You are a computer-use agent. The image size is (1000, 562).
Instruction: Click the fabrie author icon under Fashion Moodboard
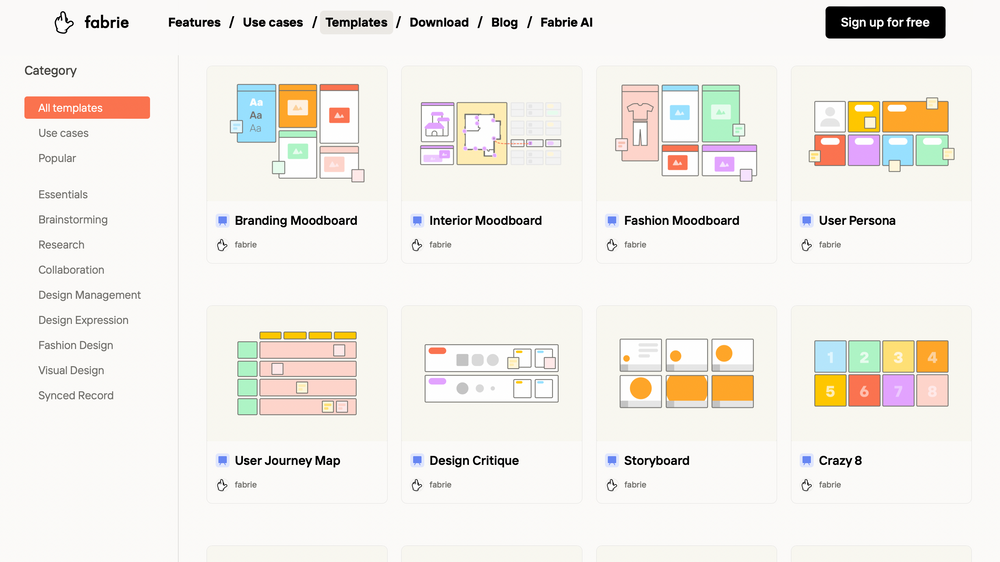612,245
